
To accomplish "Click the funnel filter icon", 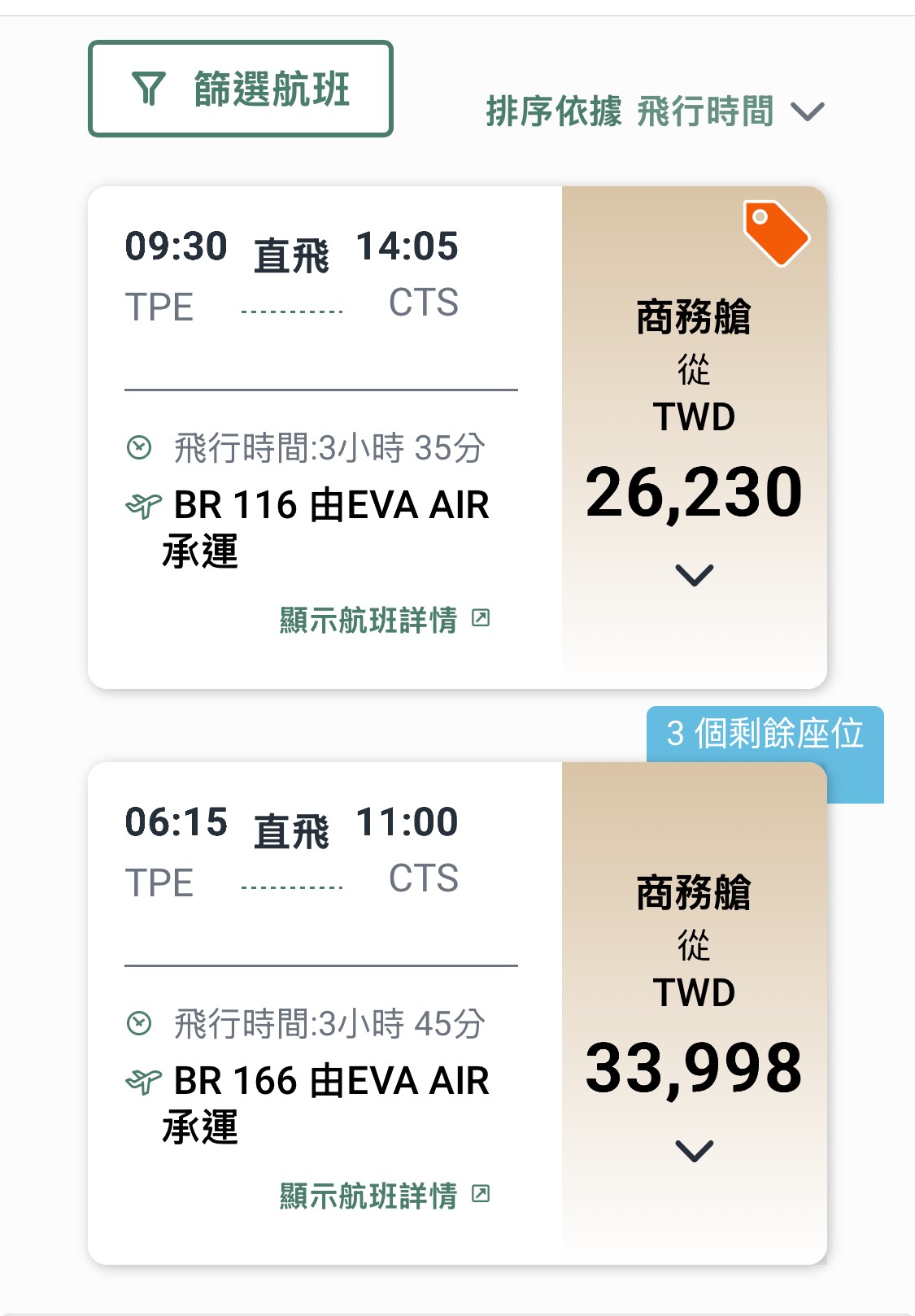I will click(149, 89).
